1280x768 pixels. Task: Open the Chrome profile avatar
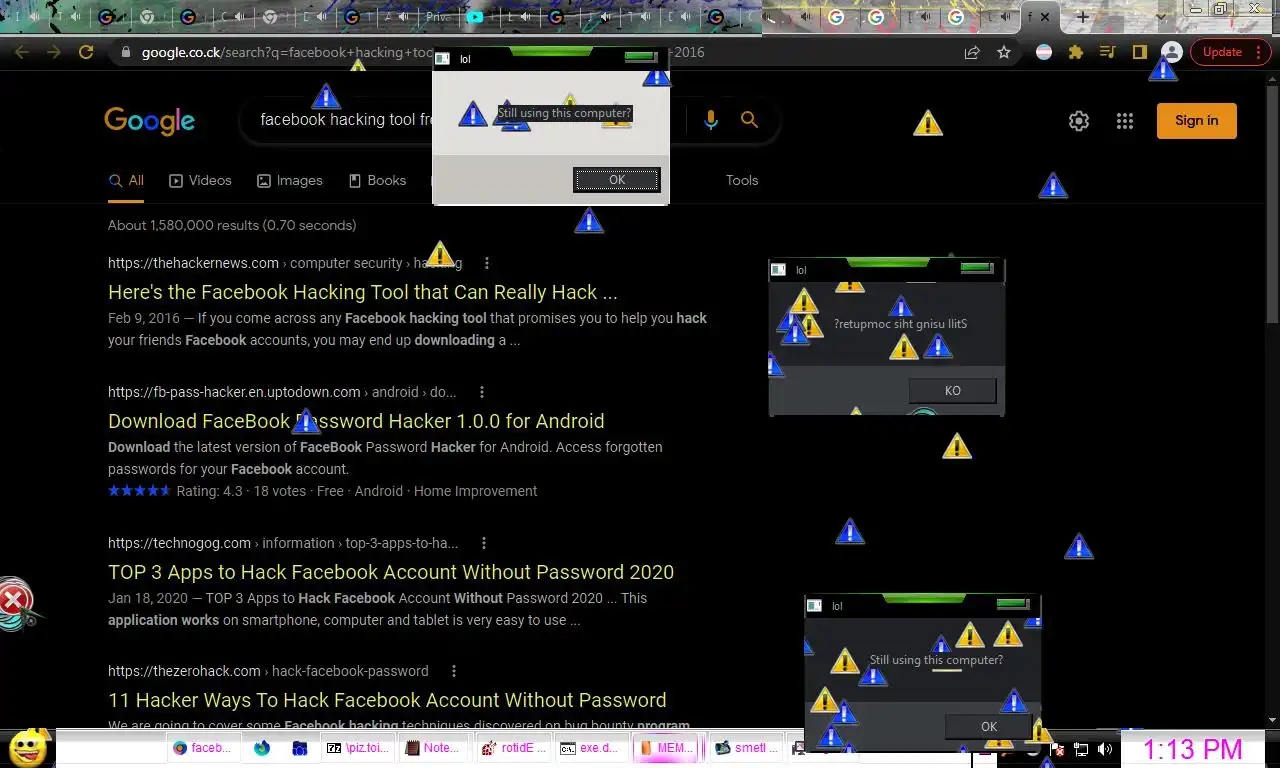(1172, 52)
